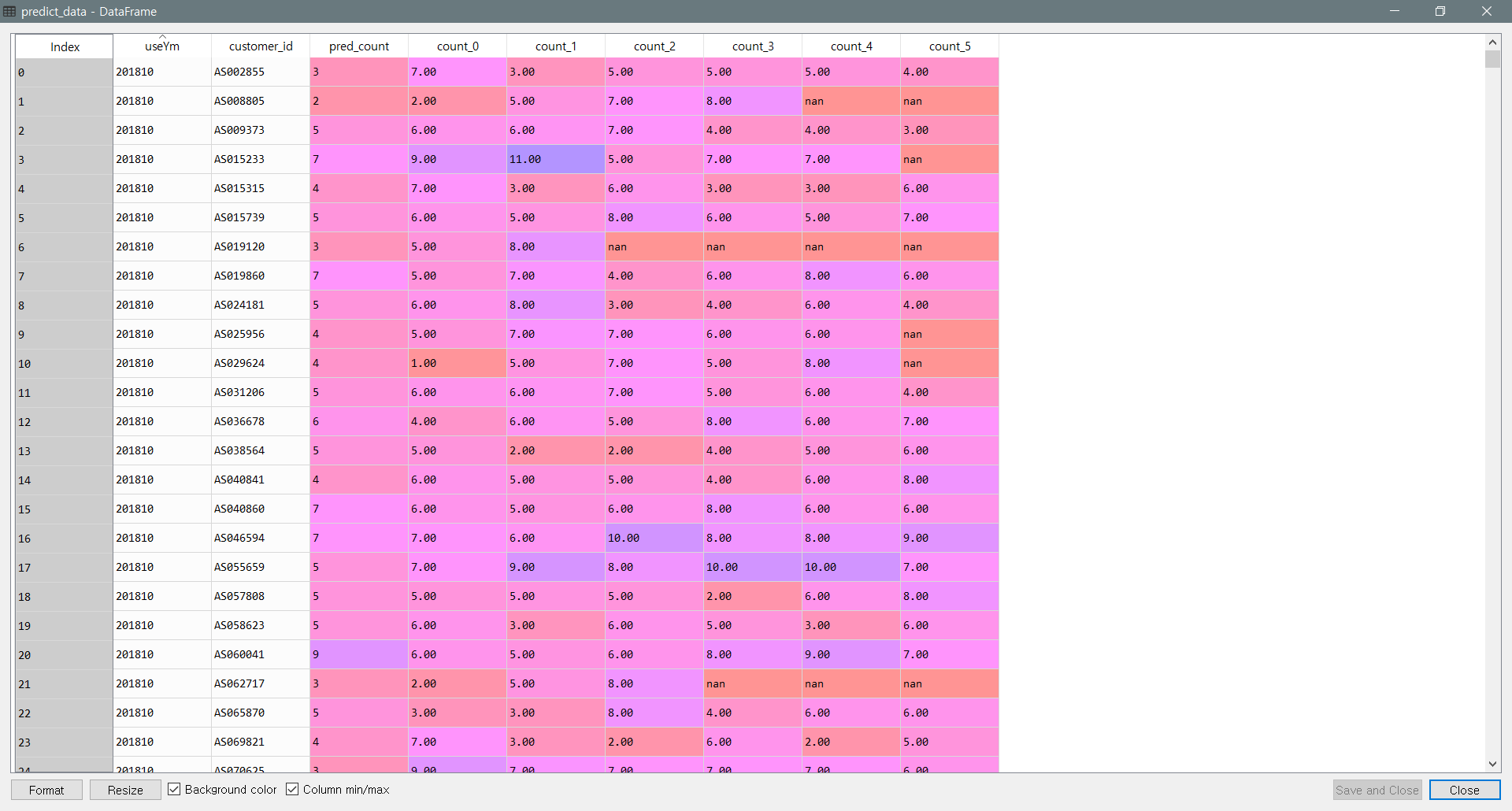Open the Format dialog button

(46, 790)
